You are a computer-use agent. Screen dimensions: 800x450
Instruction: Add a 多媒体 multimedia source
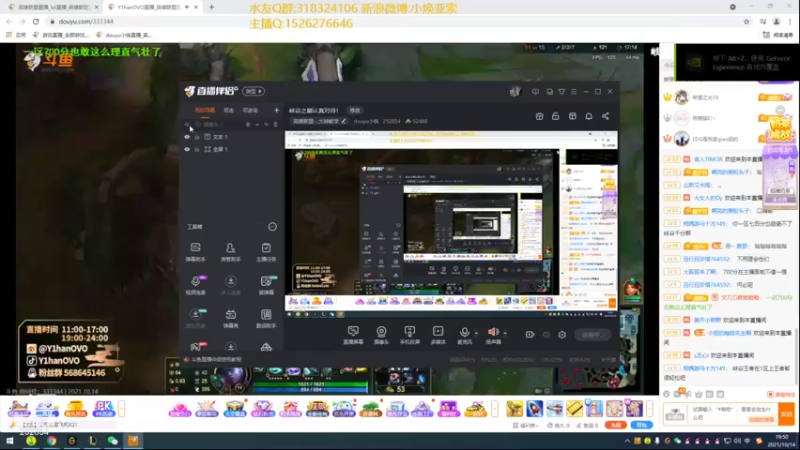pyautogui.click(x=438, y=335)
